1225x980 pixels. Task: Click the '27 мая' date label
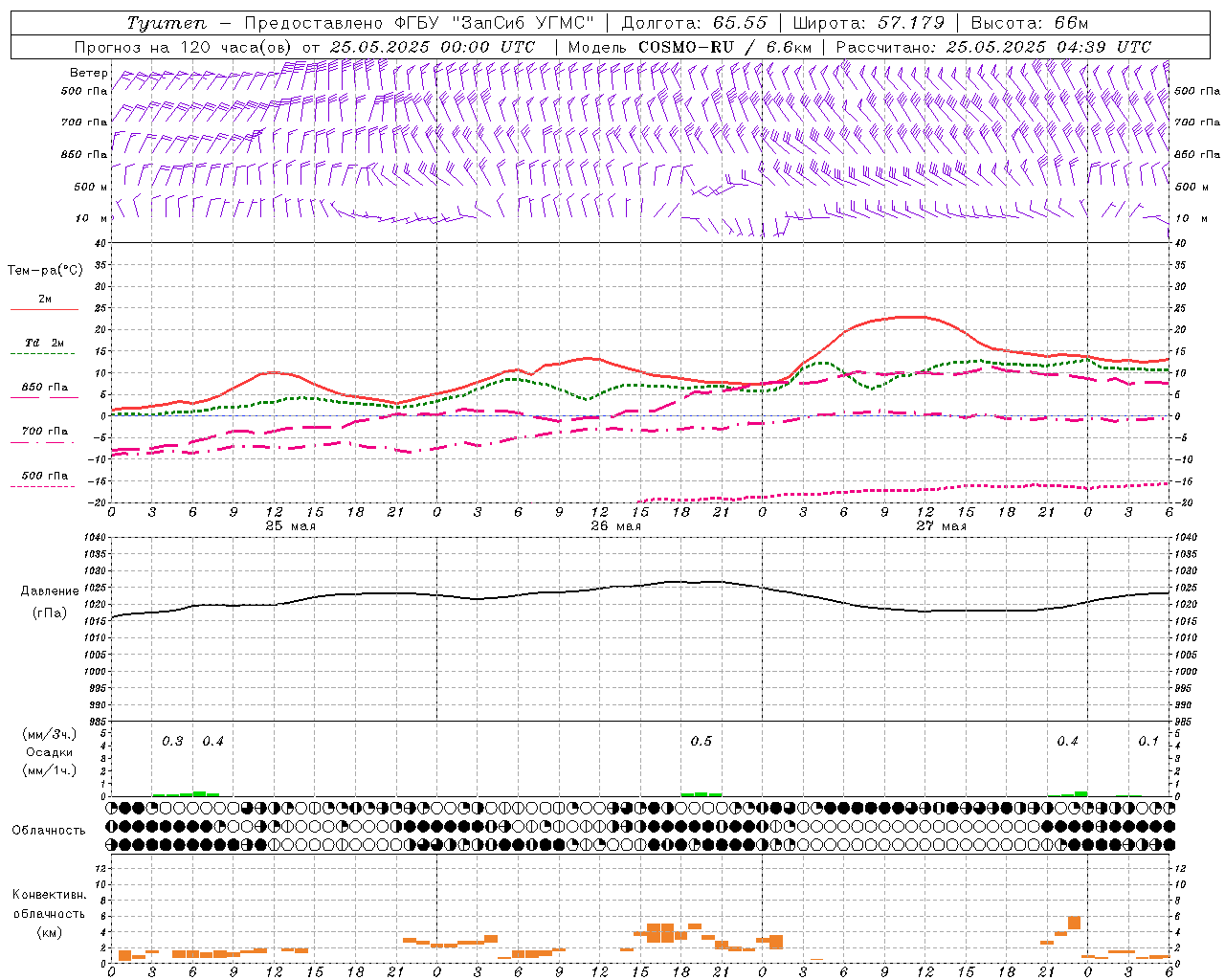point(941,526)
